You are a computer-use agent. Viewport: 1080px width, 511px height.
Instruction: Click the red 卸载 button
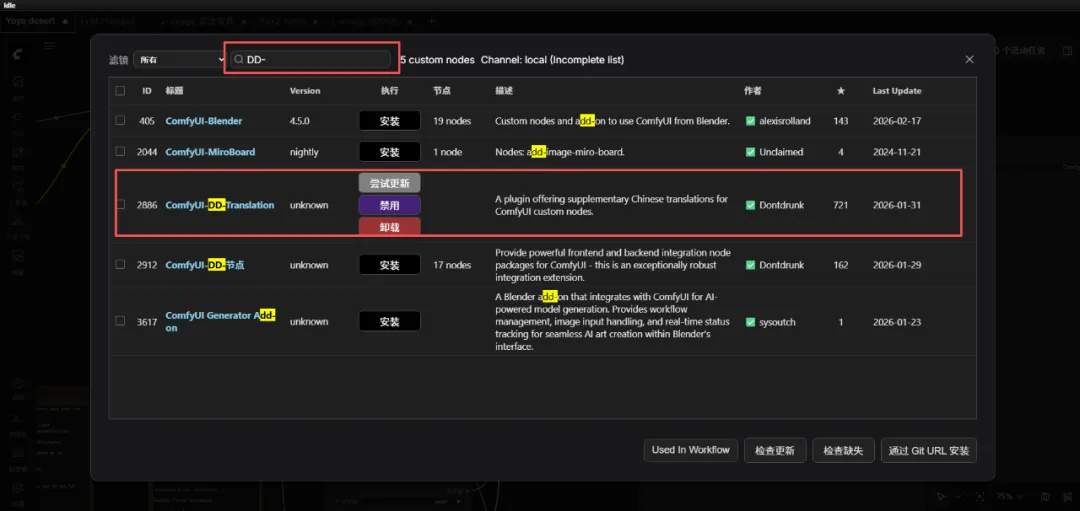(x=389, y=227)
